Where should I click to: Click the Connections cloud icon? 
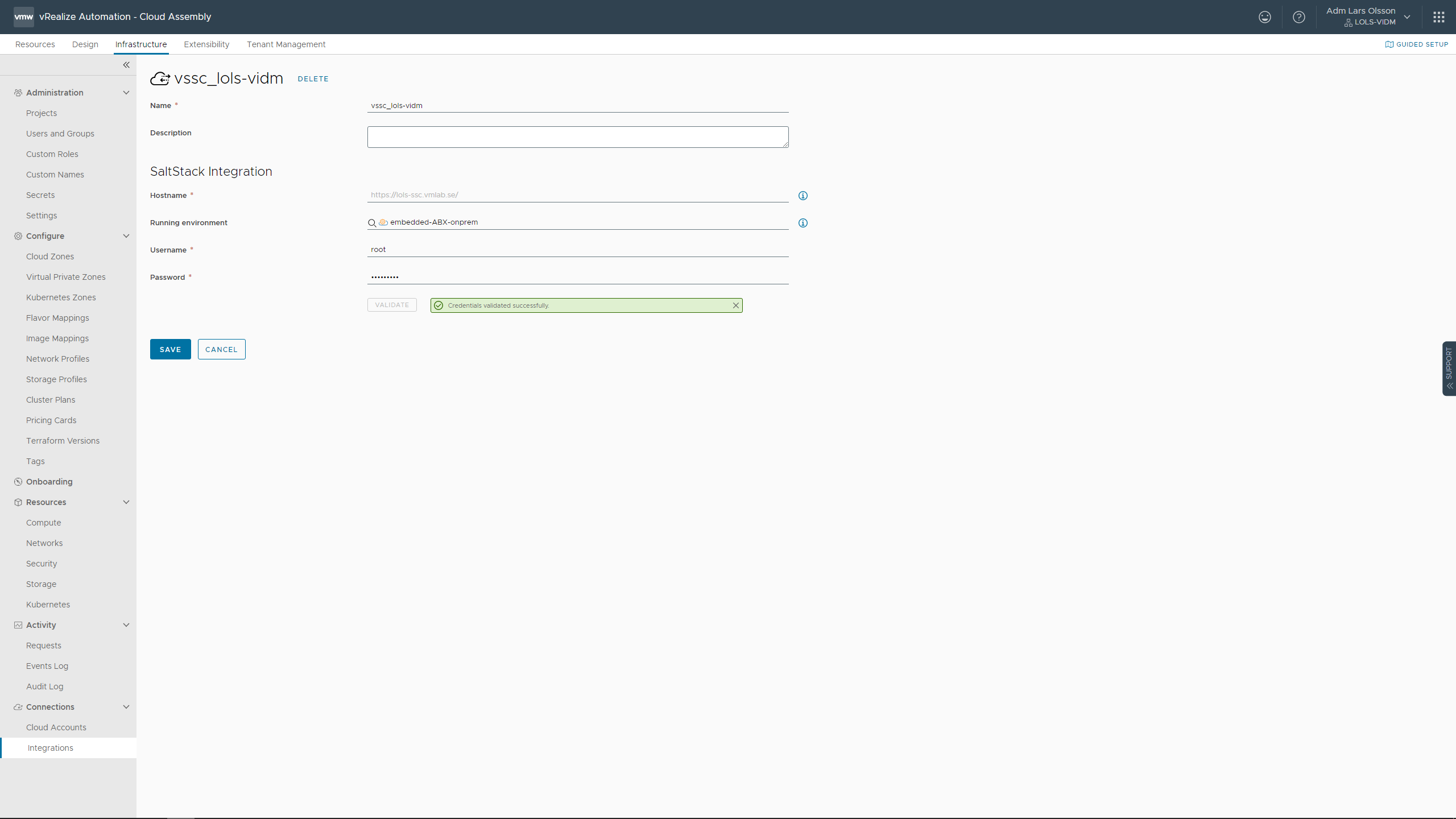(x=18, y=707)
